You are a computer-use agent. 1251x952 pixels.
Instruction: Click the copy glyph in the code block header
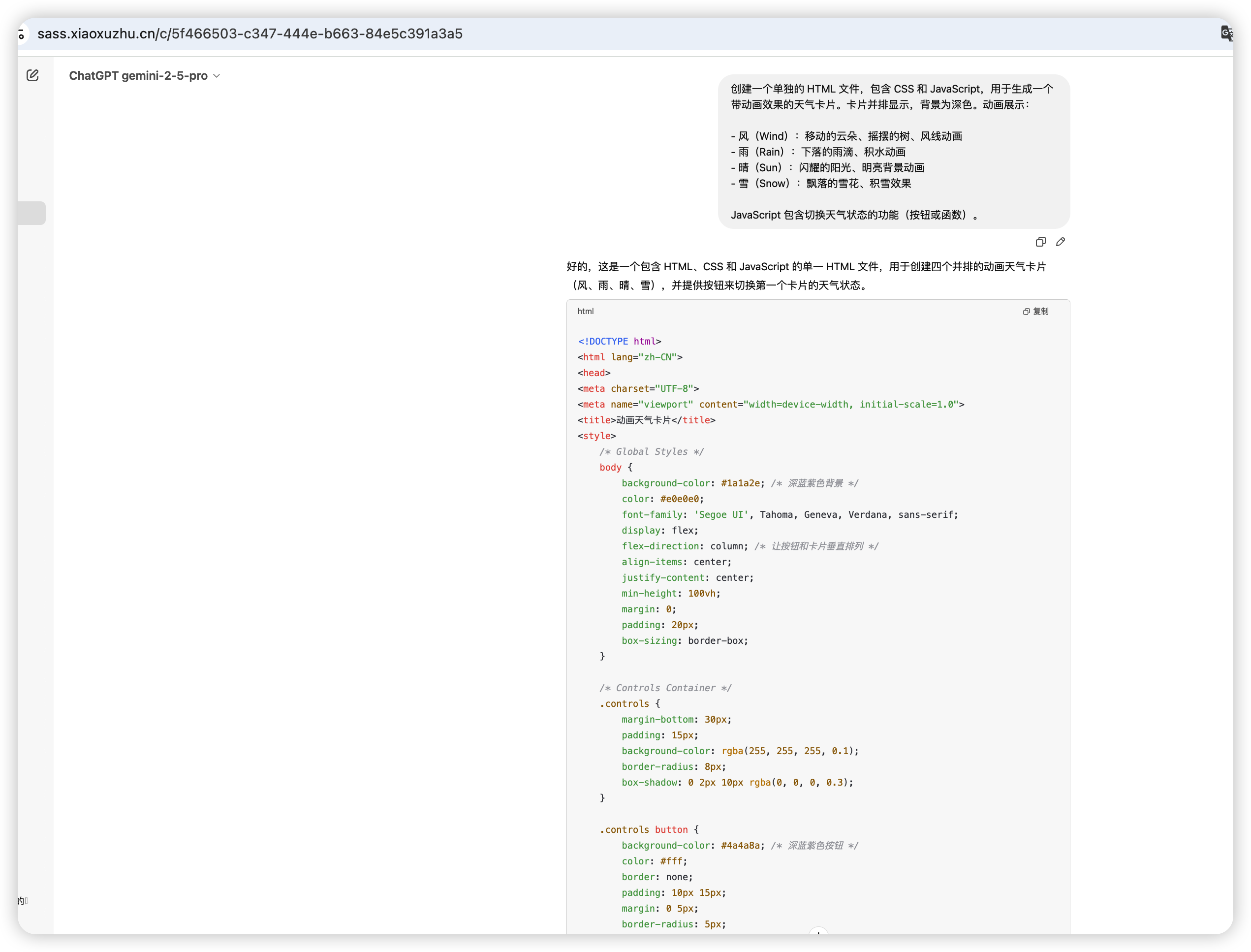click(x=1026, y=311)
